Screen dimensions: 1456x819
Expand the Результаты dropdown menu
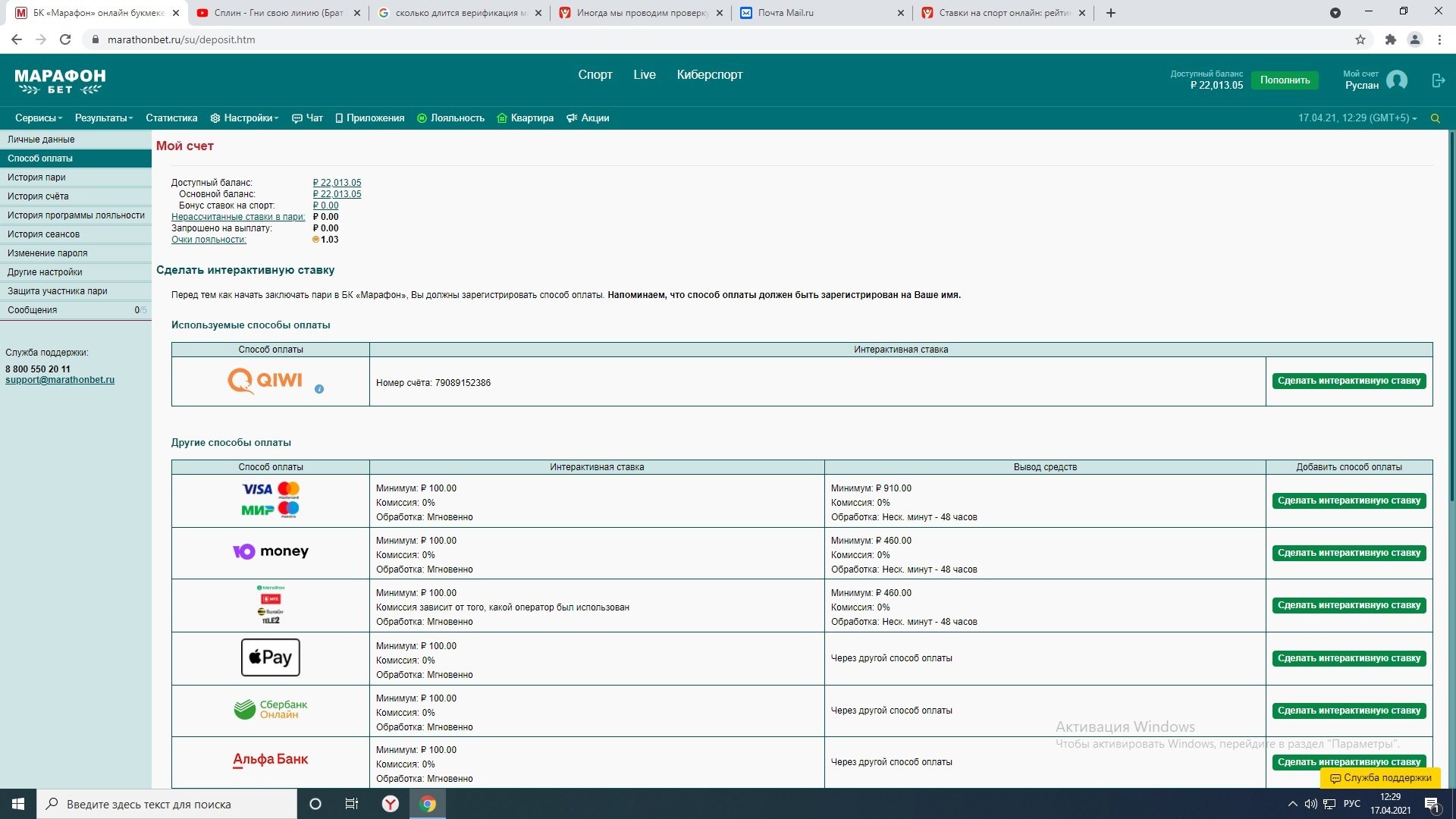tap(104, 118)
